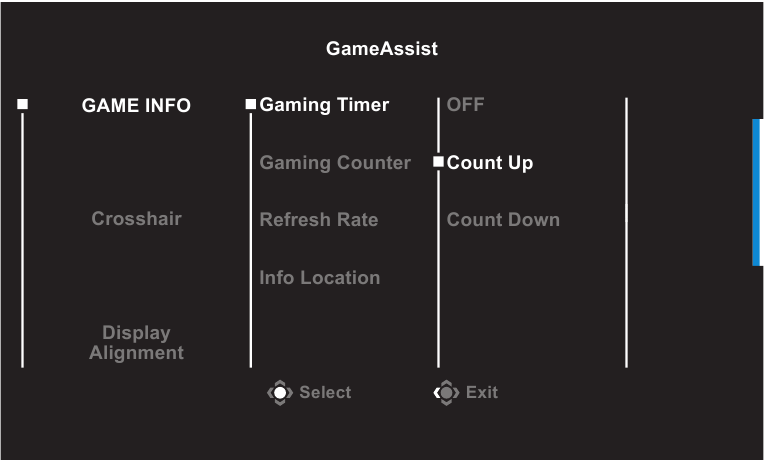Open the Display Alignment category

(x=136, y=342)
